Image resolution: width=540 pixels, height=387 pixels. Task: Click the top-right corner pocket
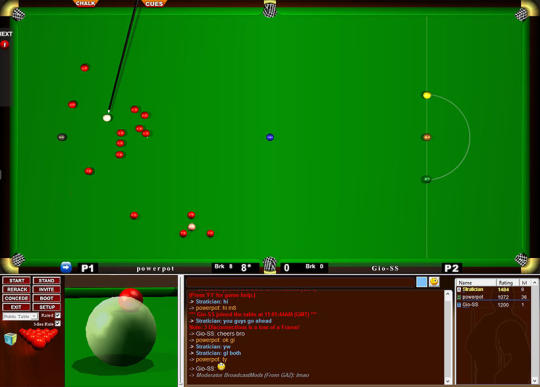click(x=521, y=14)
